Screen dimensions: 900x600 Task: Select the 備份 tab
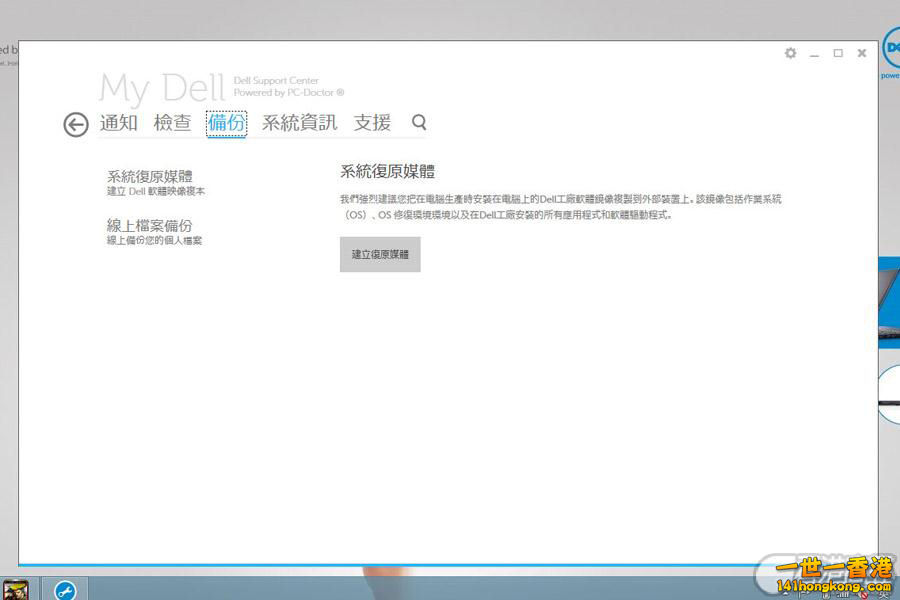226,123
